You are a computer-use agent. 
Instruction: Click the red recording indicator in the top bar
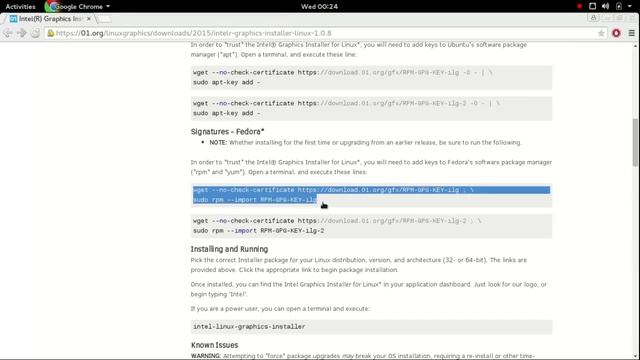[579, 6]
